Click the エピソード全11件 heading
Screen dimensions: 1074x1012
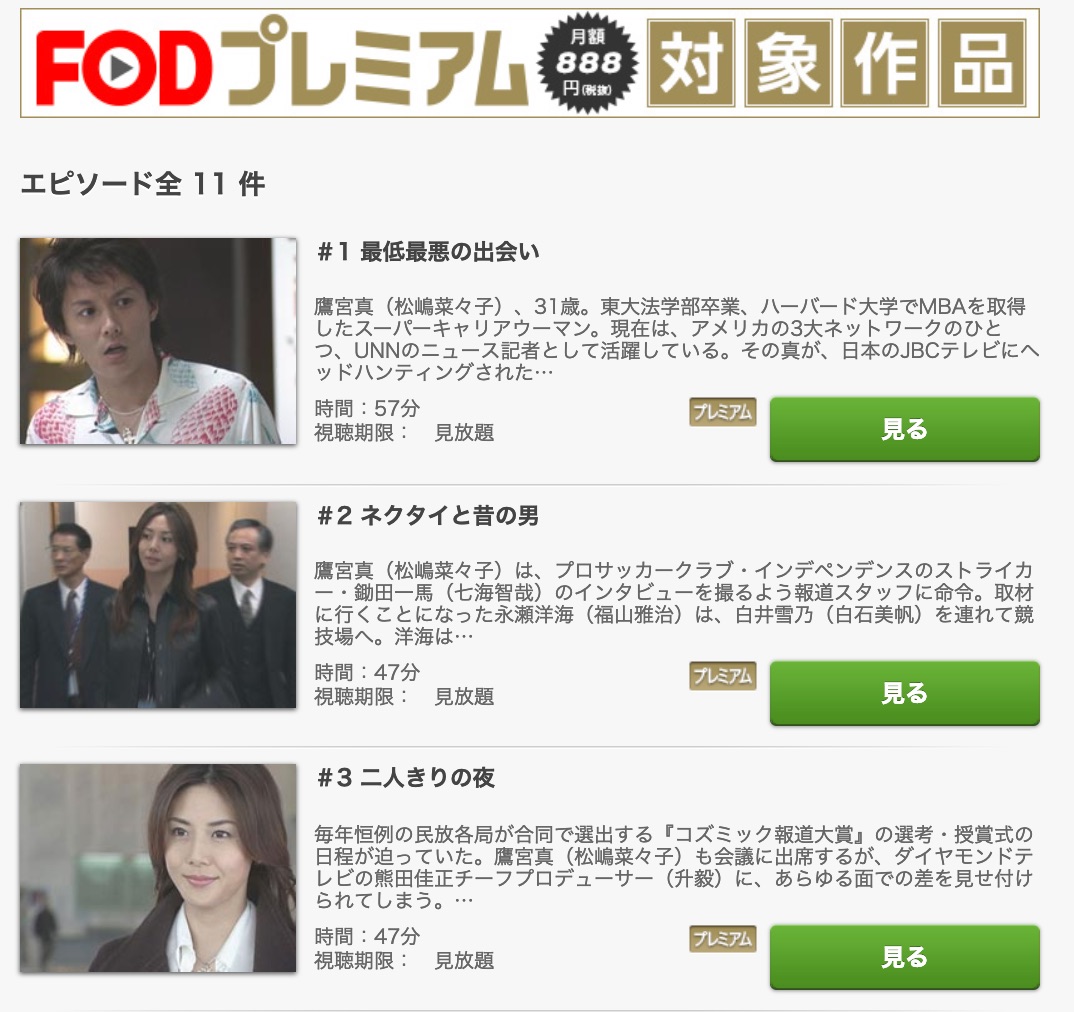coord(142,184)
